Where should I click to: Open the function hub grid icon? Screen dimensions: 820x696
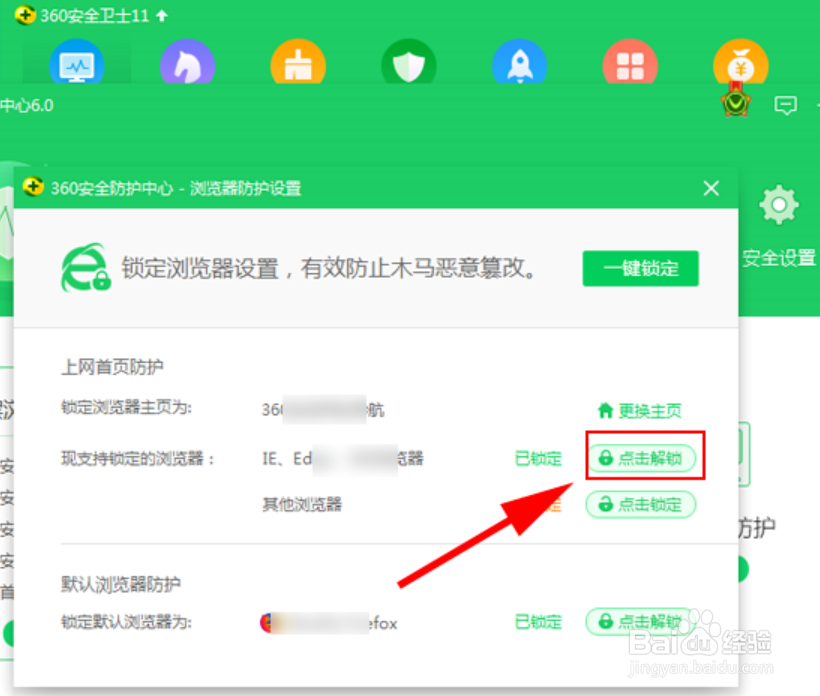(x=630, y=63)
